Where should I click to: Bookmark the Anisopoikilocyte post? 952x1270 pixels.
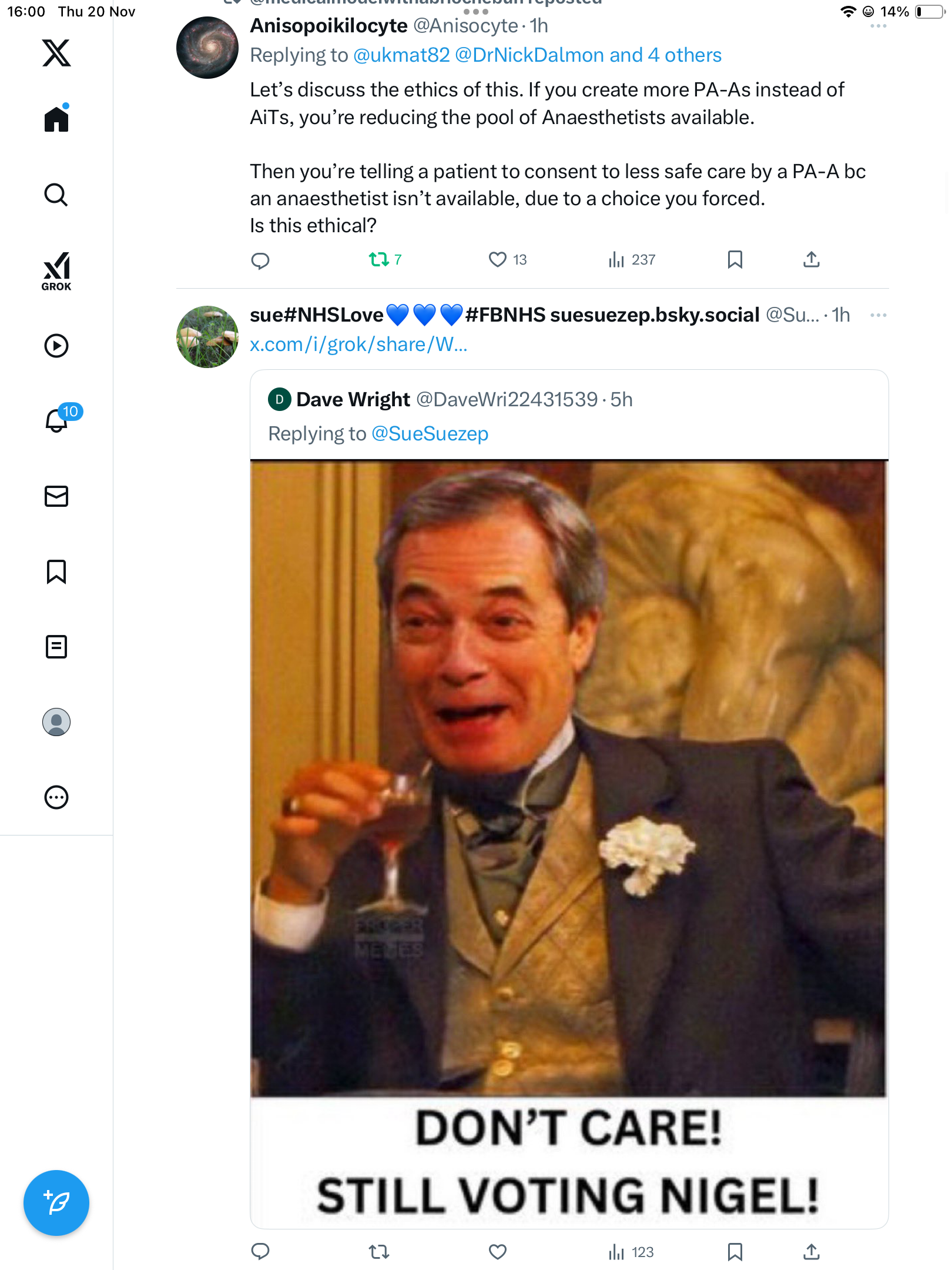click(x=735, y=259)
